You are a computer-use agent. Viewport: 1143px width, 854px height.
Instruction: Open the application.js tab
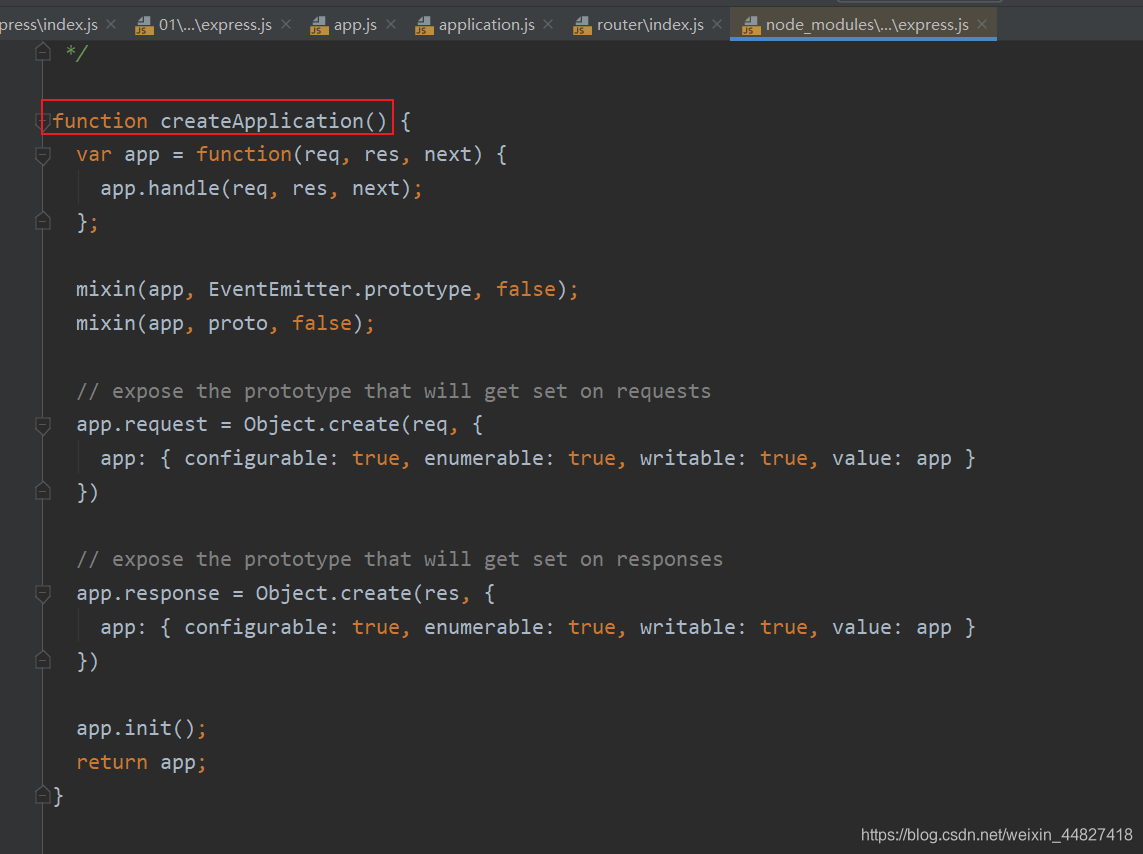coord(486,25)
